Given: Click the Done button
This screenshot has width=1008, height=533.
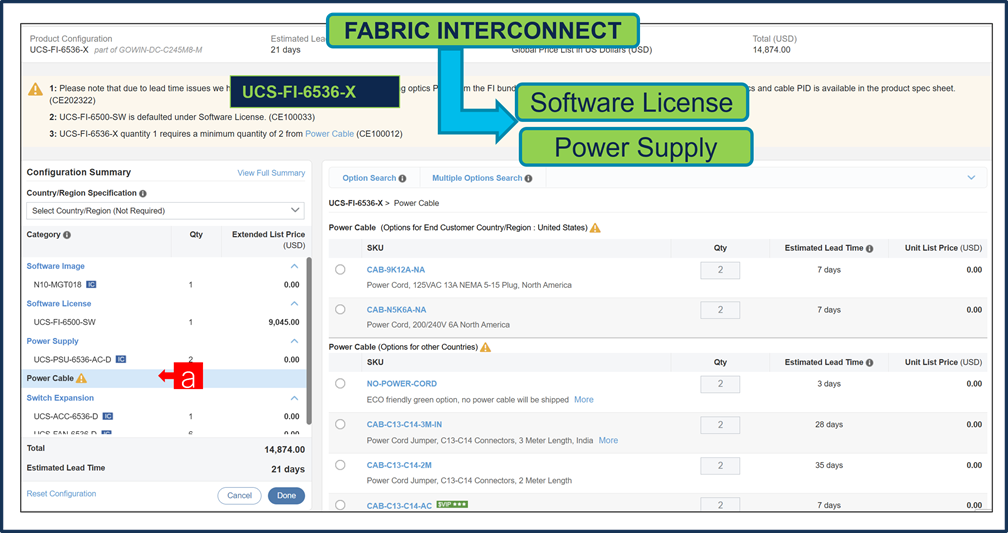Looking at the screenshot, I should tap(286, 496).
